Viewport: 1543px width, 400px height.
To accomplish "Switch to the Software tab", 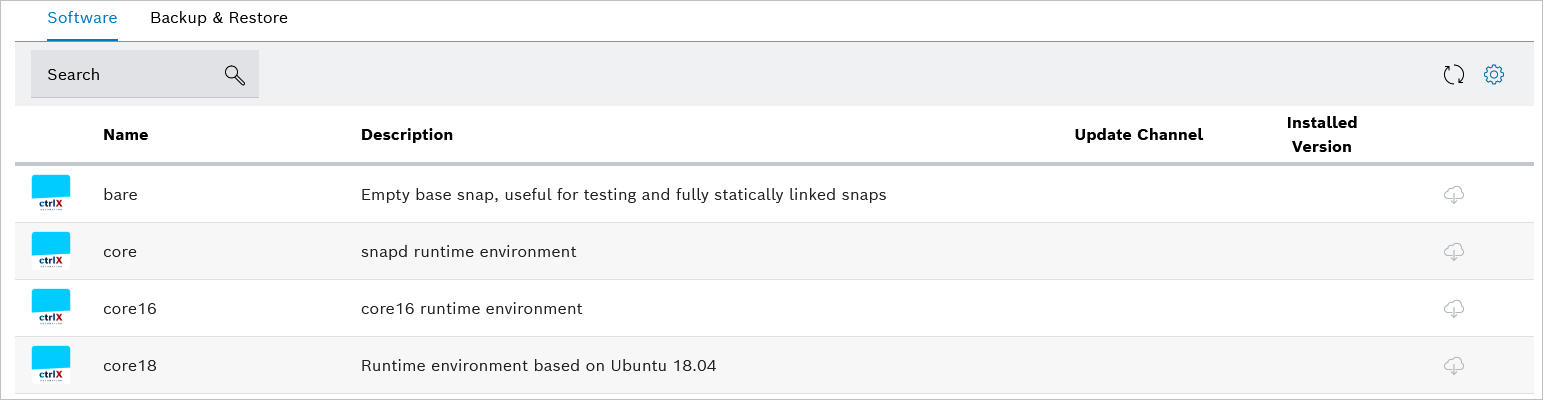I will pos(82,18).
